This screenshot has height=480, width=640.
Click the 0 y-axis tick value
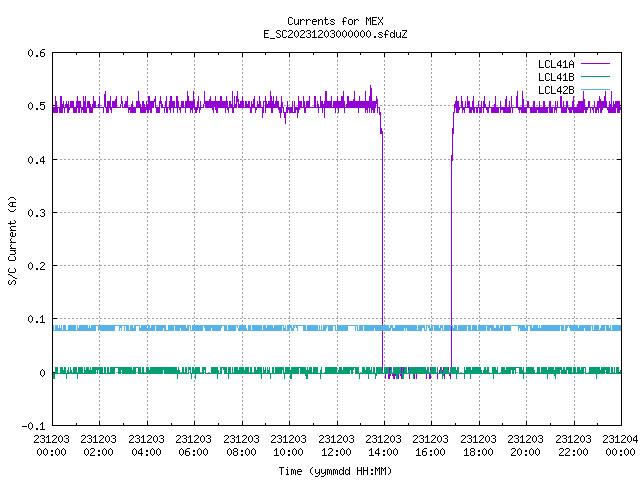tap(42, 373)
